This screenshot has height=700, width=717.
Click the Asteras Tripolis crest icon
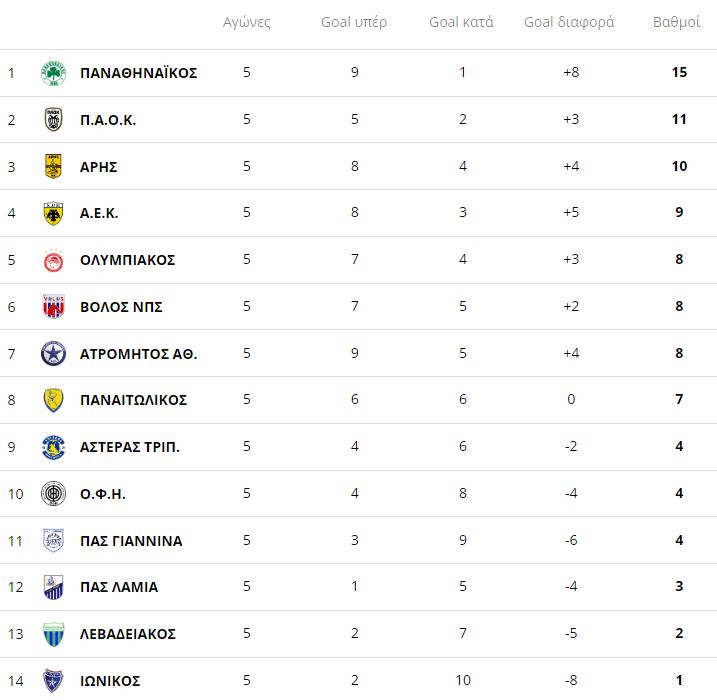coord(53,447)
